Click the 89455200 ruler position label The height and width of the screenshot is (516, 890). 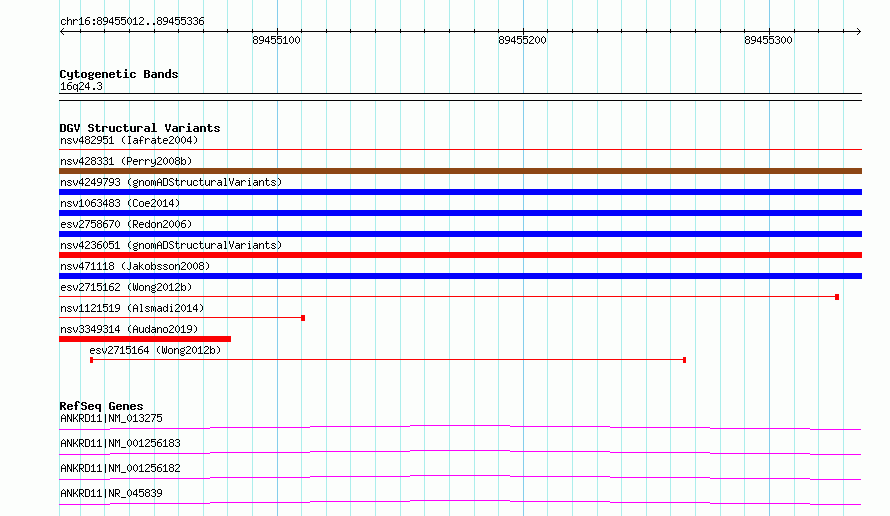coord(522,40)
